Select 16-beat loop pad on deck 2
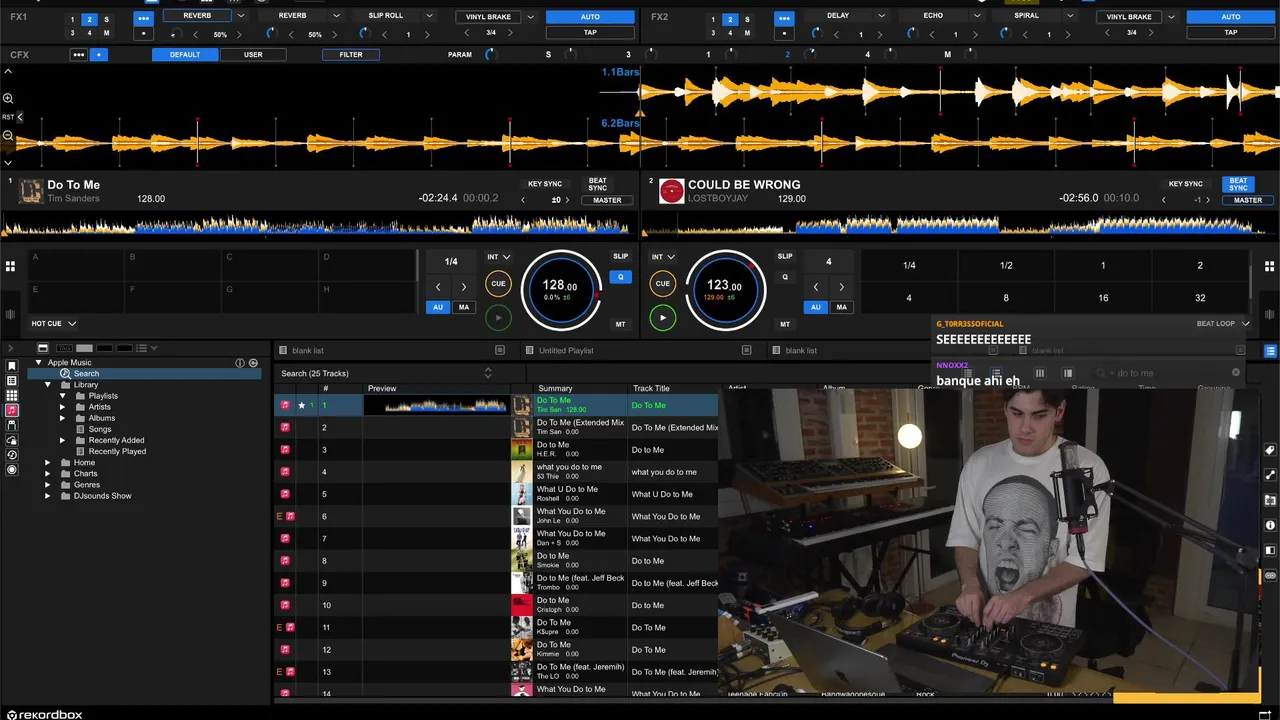Image resolution: width=1280 pixels, height=720 pixels. (1103, 298)
